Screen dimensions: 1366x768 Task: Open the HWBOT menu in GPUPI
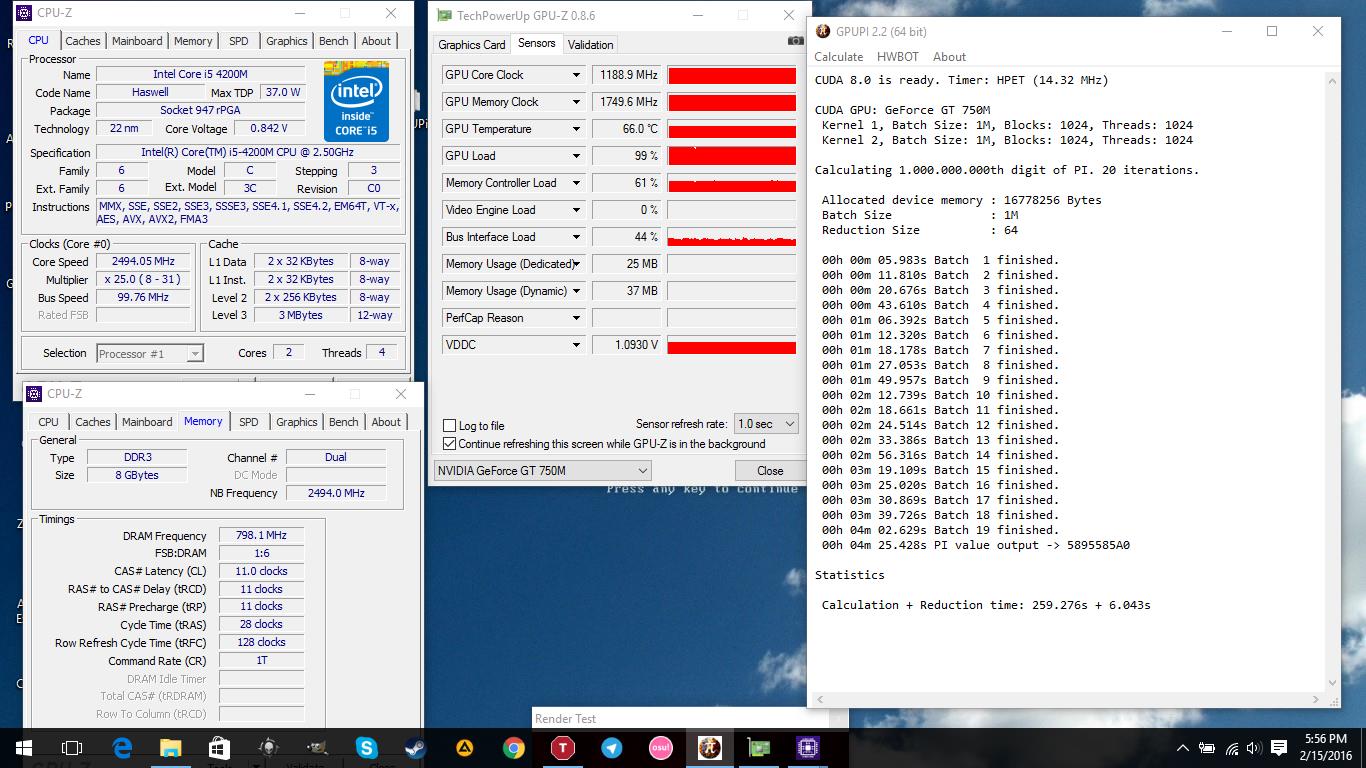pos(897,57)
